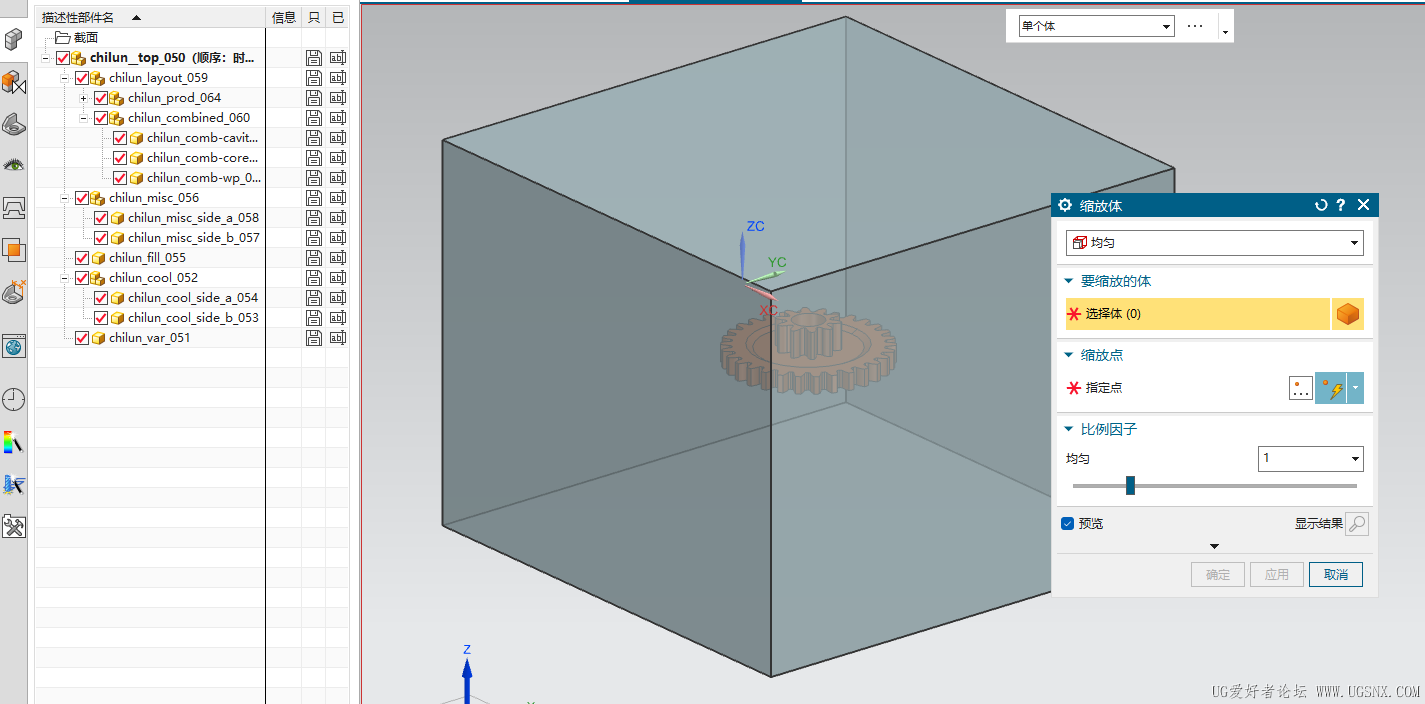The width and height of the screenshot is (1425, 704).
Task: Collapse the 要缩放的体 section
Action: [1069, 282]
